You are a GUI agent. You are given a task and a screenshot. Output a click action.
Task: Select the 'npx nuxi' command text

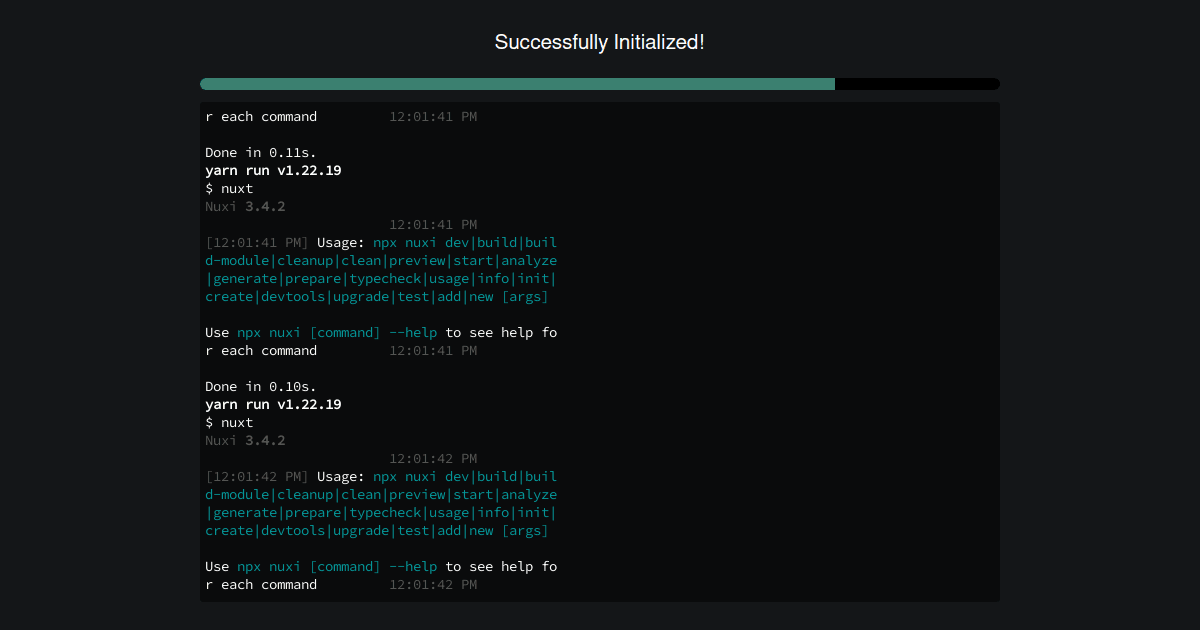(x=403, y=242)
